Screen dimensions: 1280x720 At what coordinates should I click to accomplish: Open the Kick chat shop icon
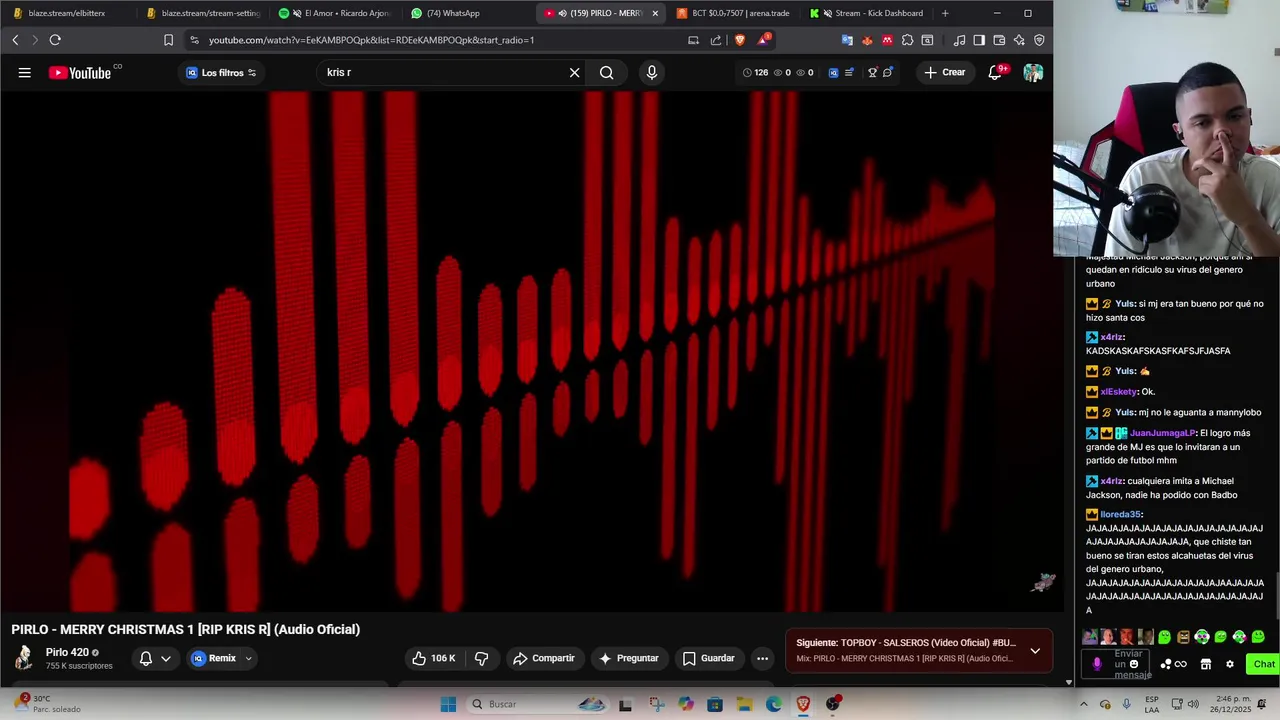1205,664
